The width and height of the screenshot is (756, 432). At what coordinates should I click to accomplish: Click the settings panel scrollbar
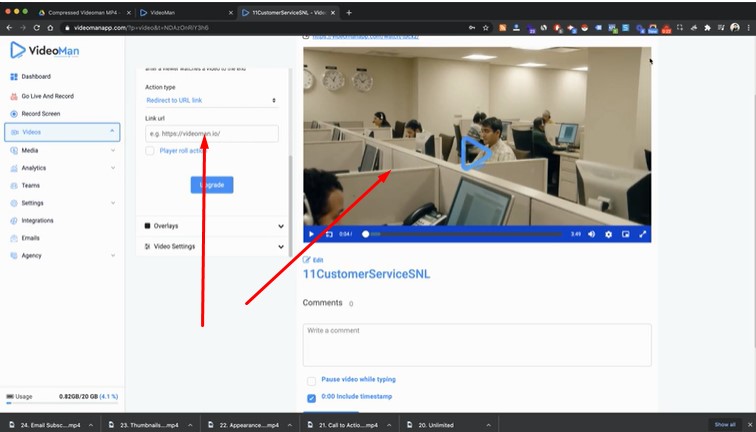(290, 206)
